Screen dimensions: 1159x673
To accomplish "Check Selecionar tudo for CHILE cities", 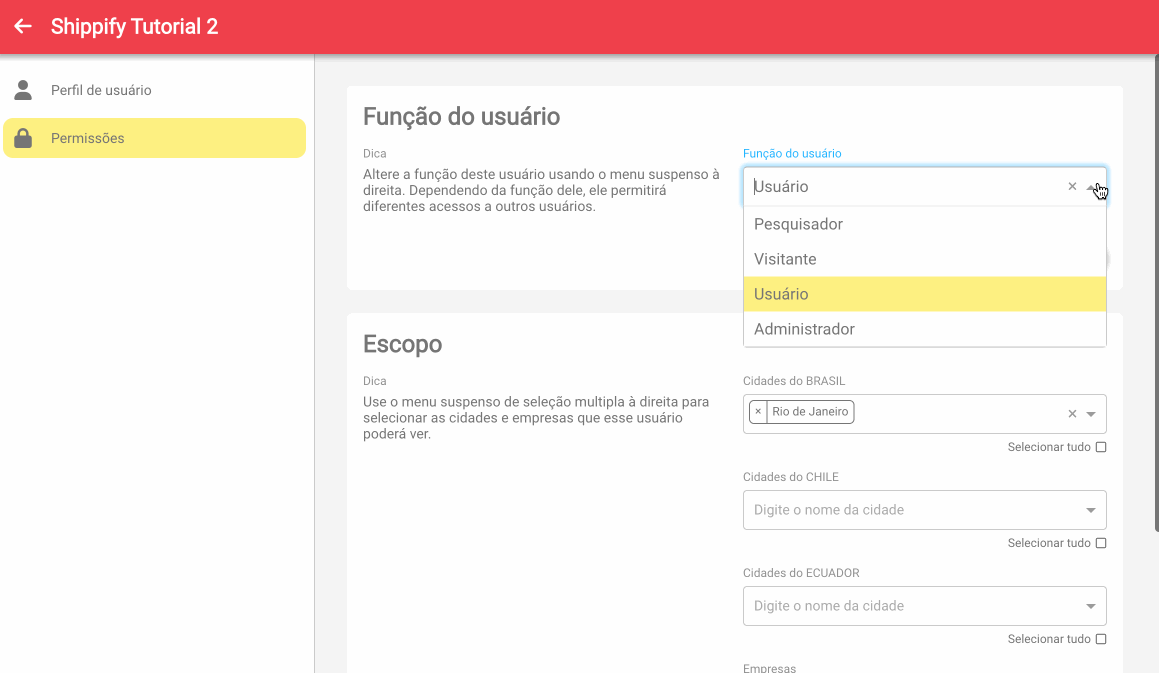I will tap(1101, 543).
